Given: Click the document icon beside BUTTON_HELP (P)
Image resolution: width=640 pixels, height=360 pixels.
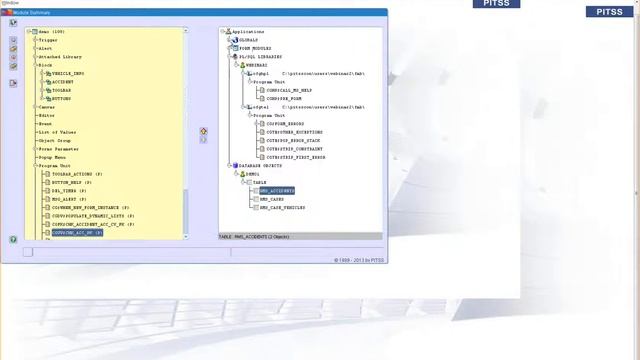Looking at the screenshot, I should (x=47, y=182).
